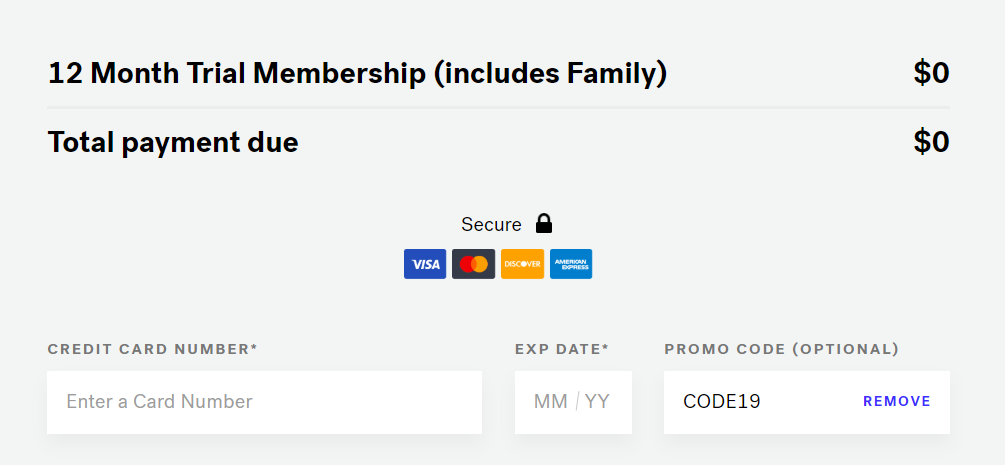Click the American Express logo

(571, 264)
